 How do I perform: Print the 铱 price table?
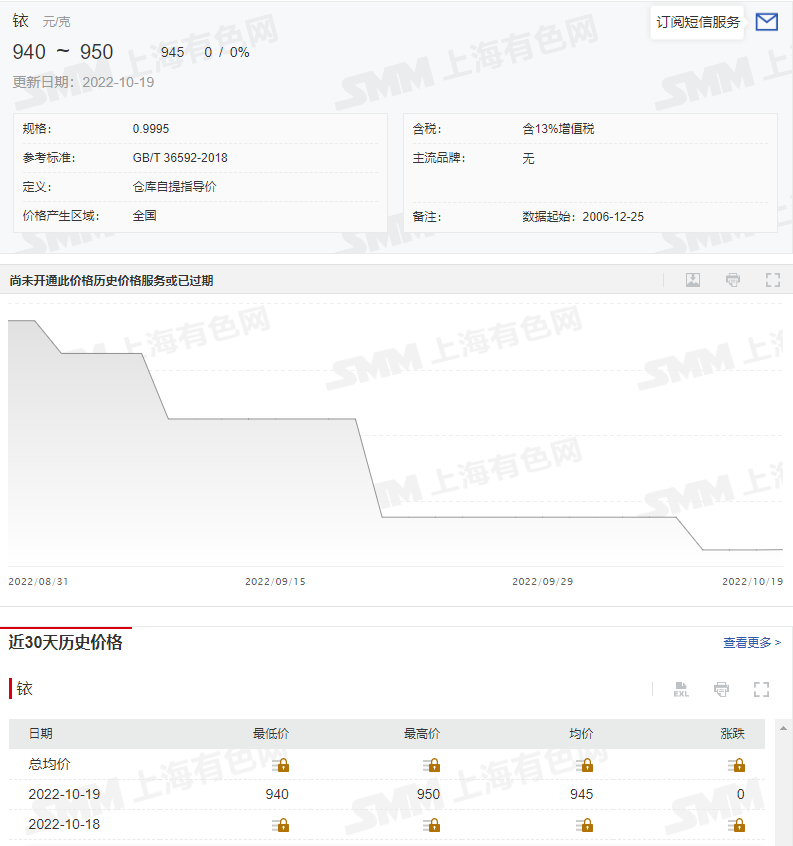pyautogui.click(x=721, y=689)
